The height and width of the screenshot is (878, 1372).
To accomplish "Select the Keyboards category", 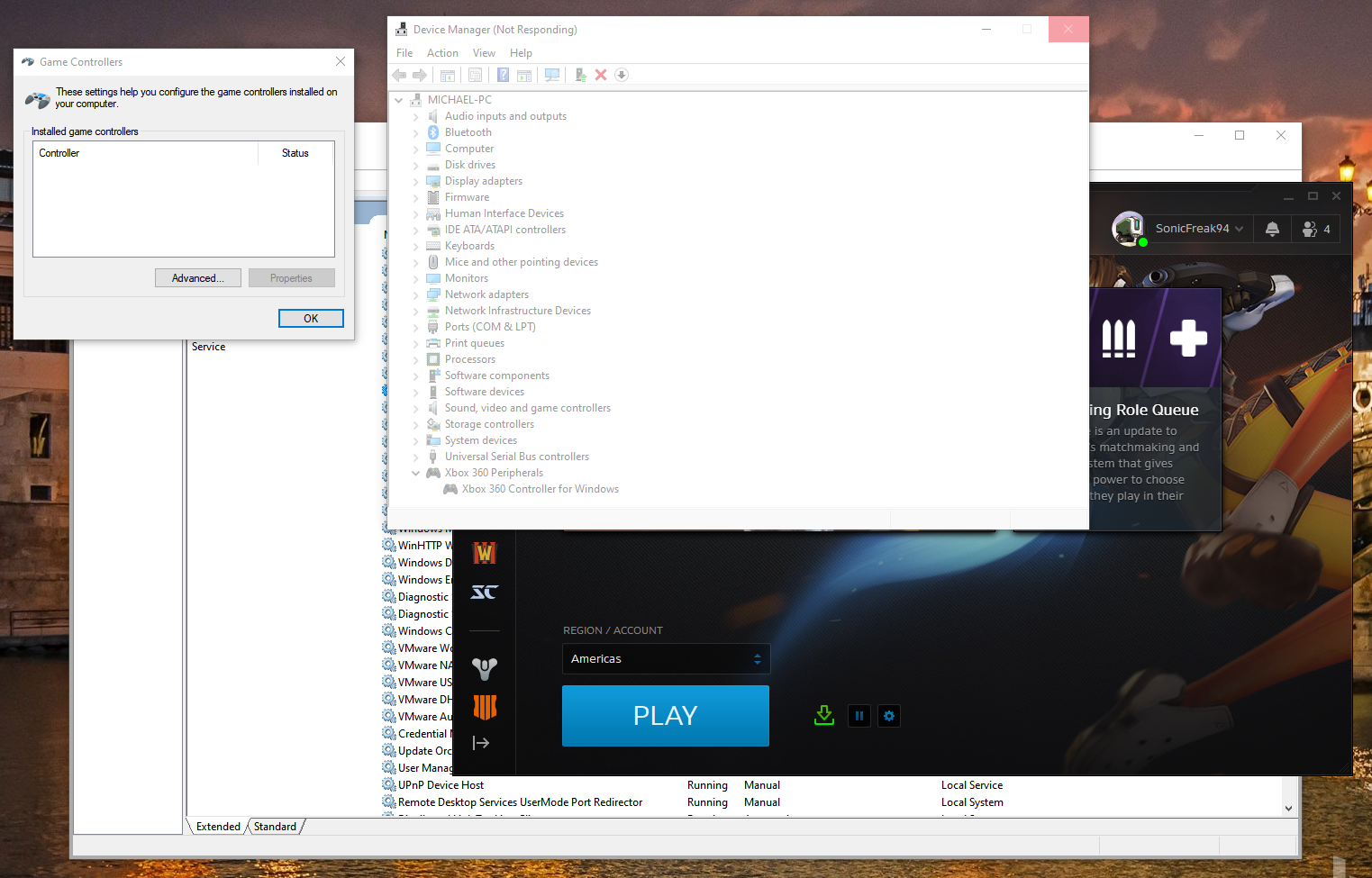I will coord(469,246).
